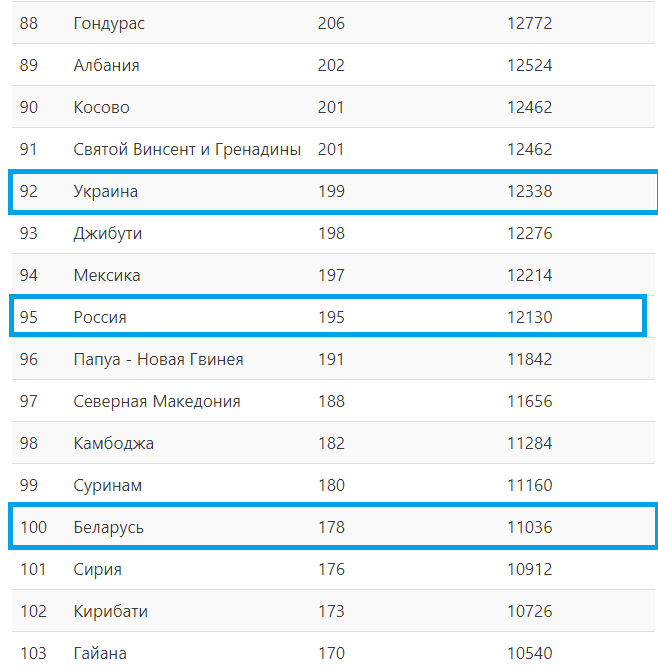
Task: Click the Кирибати country cell
Action: point(110,611)
